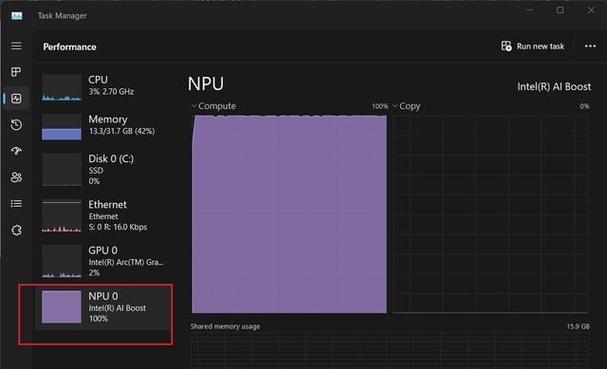Click the Copy 0% value
Screen dimensions: 607x369
(x=585, y=106)
